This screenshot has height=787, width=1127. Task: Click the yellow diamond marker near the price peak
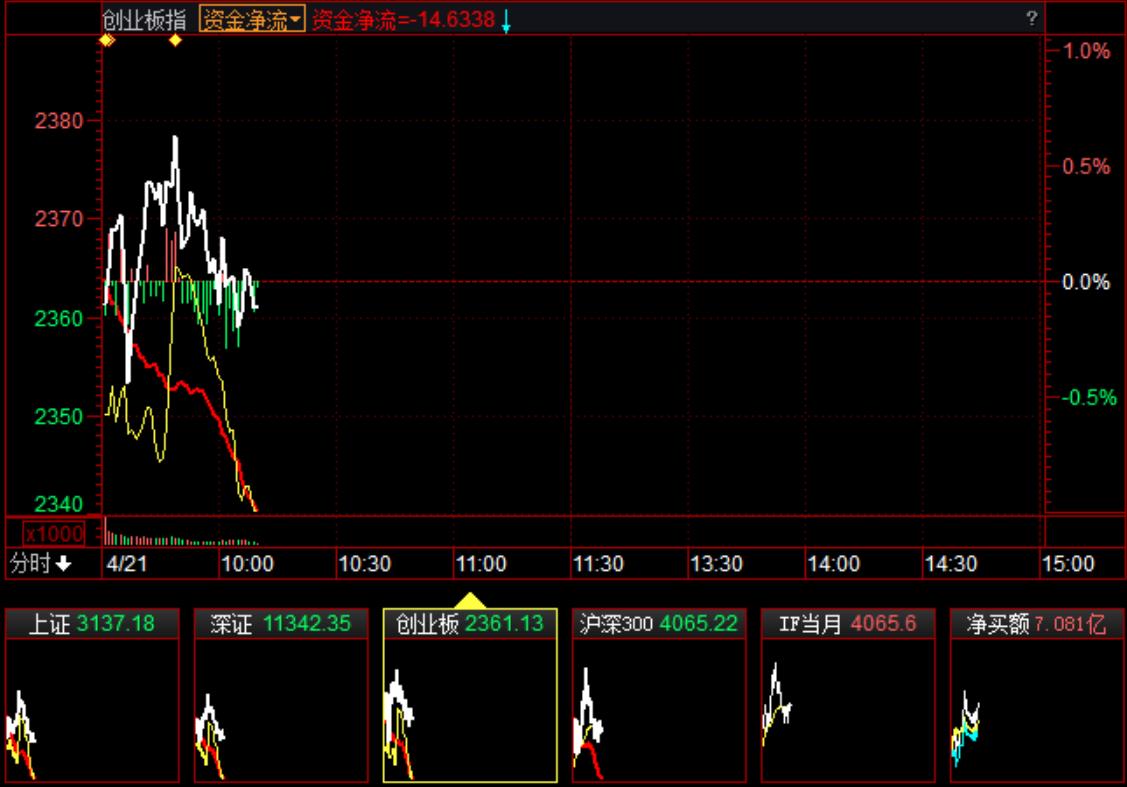[x=176, y=40]
